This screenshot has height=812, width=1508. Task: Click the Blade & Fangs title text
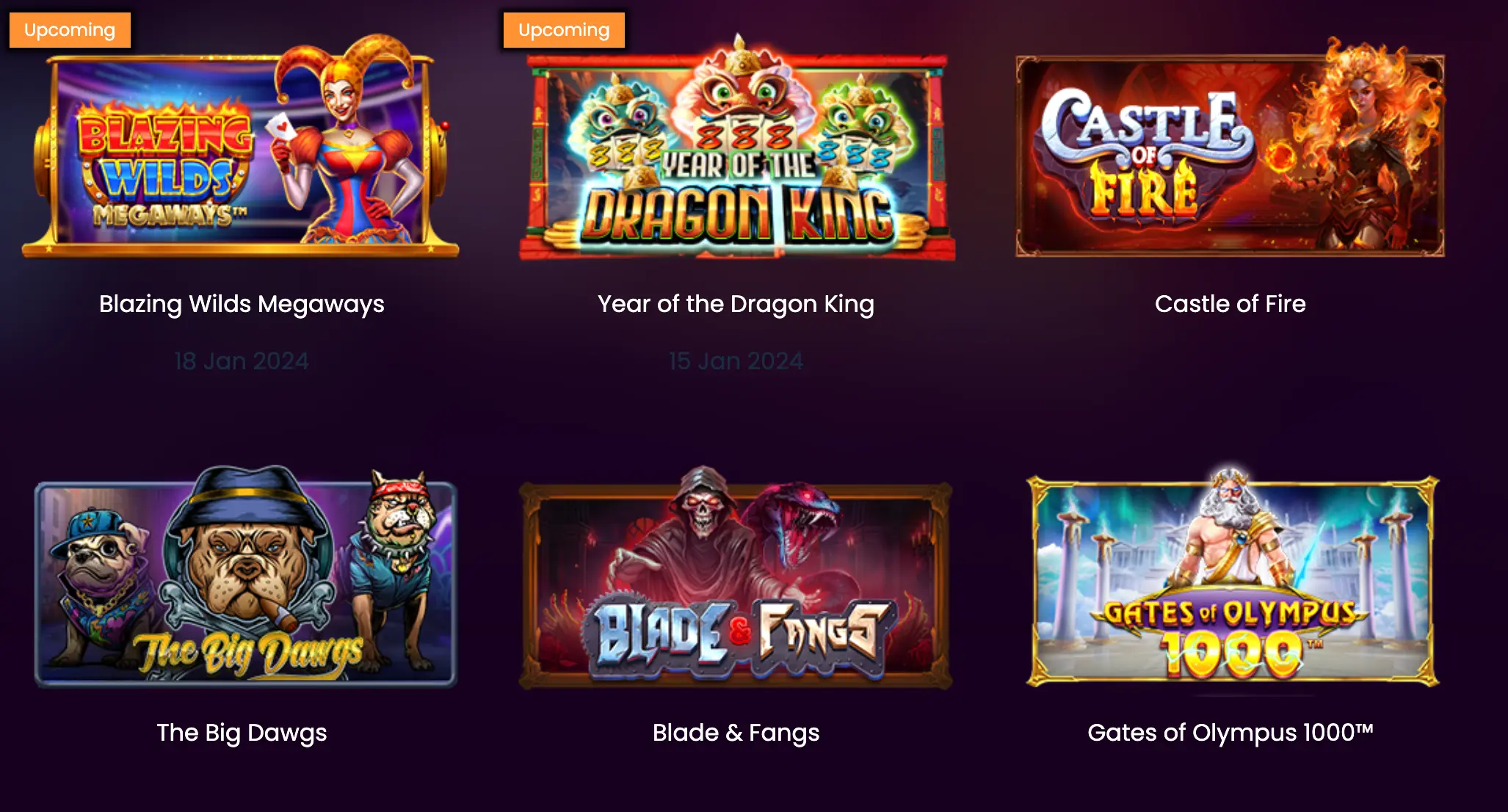coord(736,733)
